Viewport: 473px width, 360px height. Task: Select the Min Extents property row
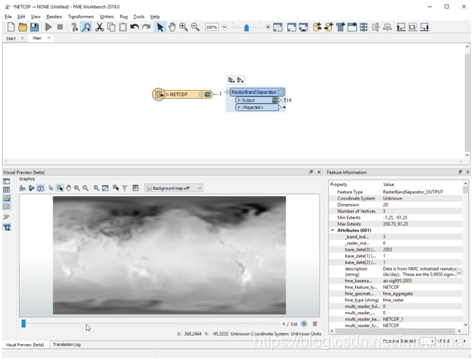point(395,217)
